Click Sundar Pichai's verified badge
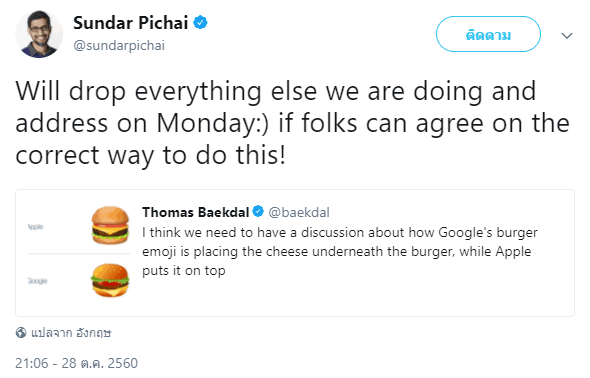This screenshot has height=378, width=590. 200,23
